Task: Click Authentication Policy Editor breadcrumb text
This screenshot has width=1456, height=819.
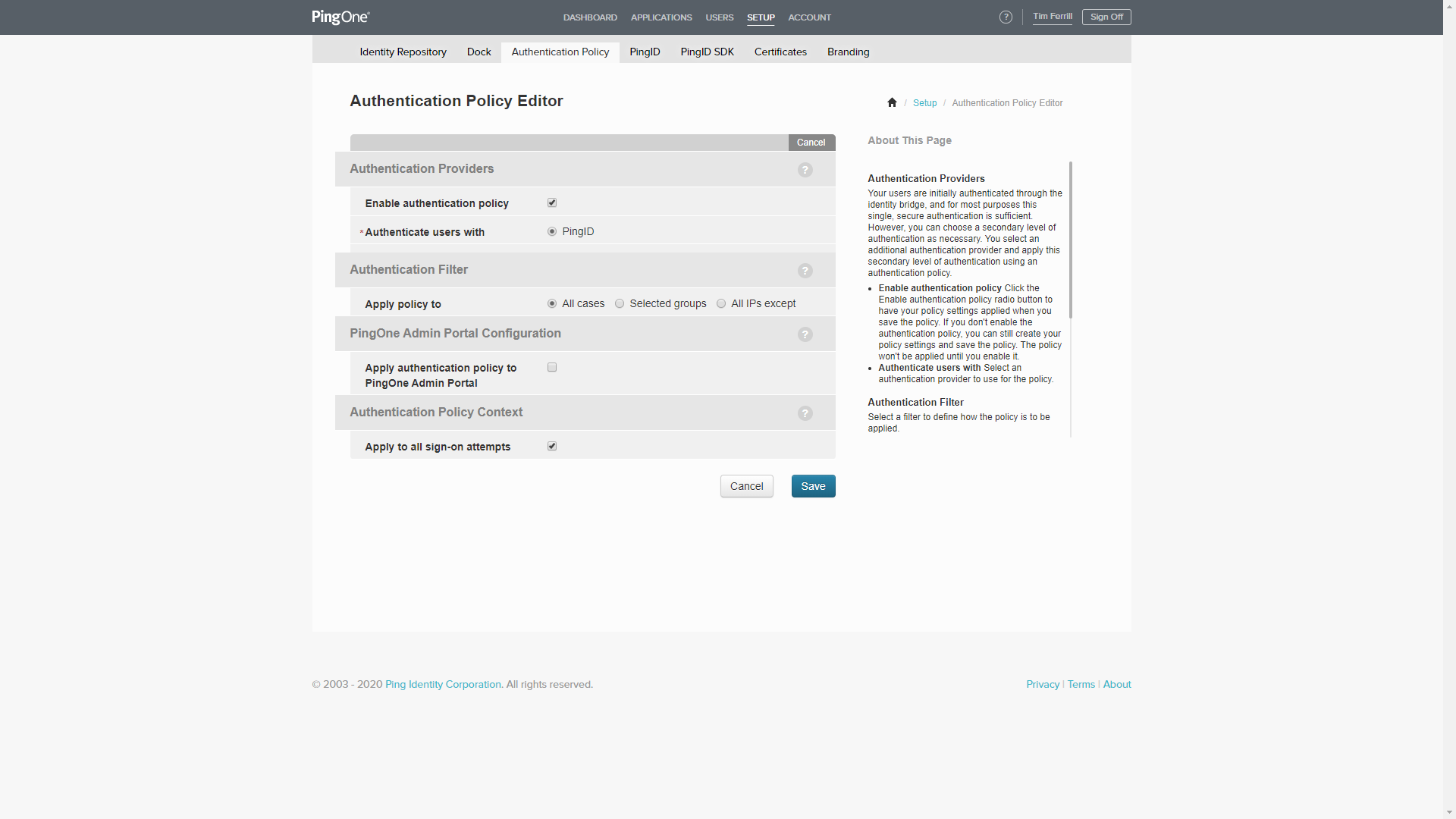Action: click(x=1007, y=103)
